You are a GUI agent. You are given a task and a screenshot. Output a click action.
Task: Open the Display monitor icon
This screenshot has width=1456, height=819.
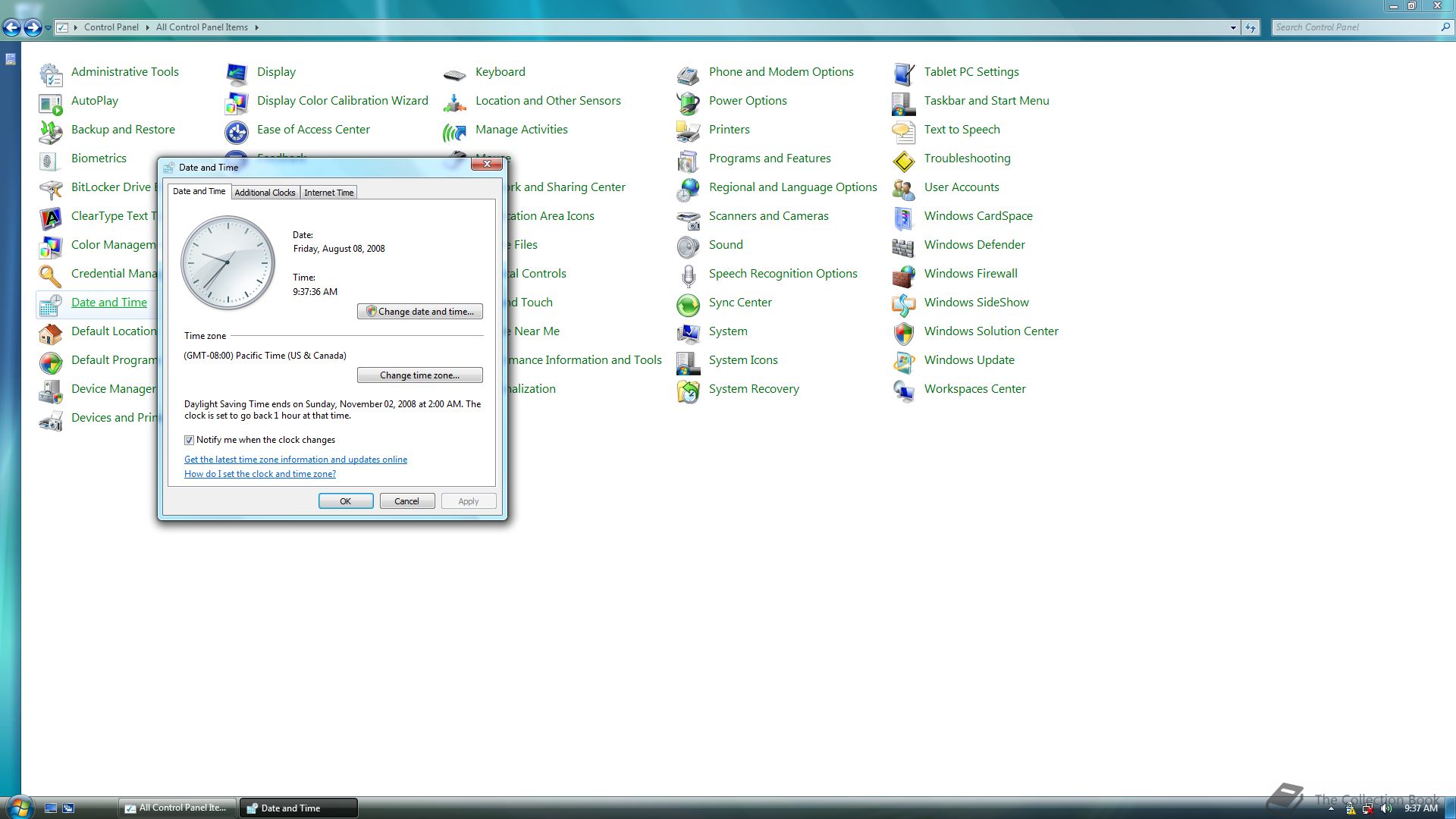pyautogui.click(x=237, y=74)
